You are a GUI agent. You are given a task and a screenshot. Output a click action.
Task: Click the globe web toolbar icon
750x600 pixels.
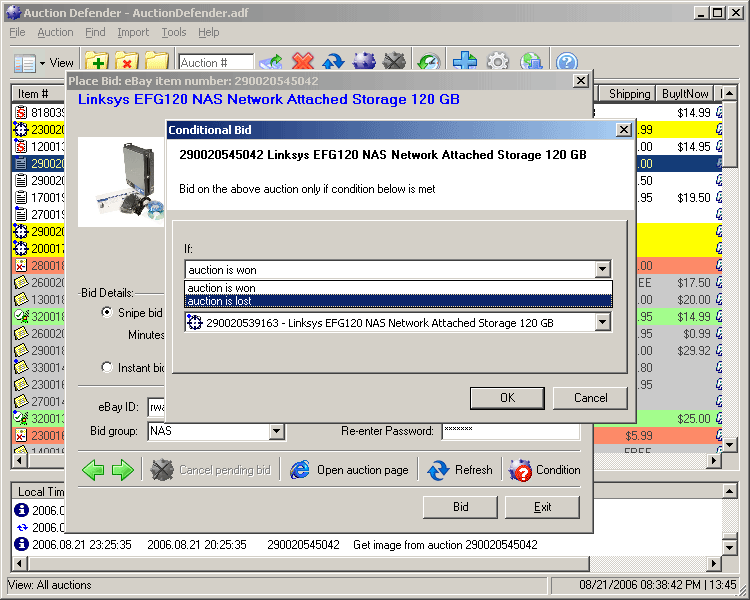531,62
